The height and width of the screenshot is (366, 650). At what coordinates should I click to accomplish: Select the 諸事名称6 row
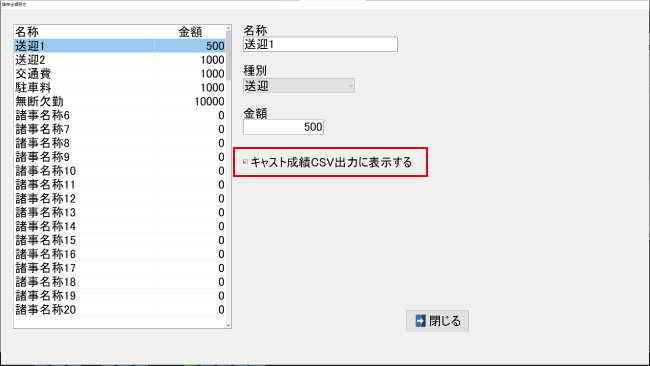(x=120, y=115)
